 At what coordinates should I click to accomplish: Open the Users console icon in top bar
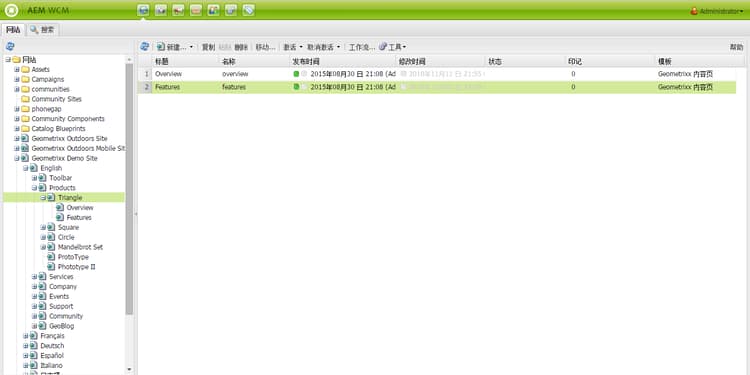coord(213,10)
